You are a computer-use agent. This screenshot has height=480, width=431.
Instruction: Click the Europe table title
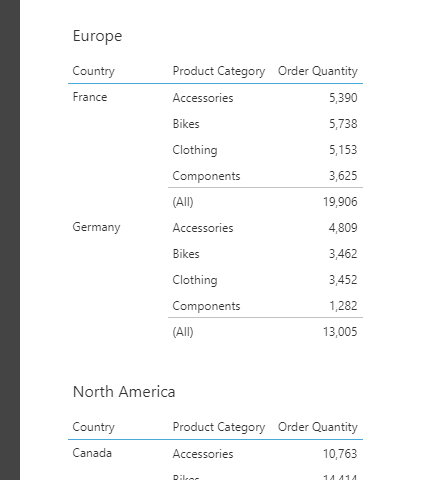[97, 36]
